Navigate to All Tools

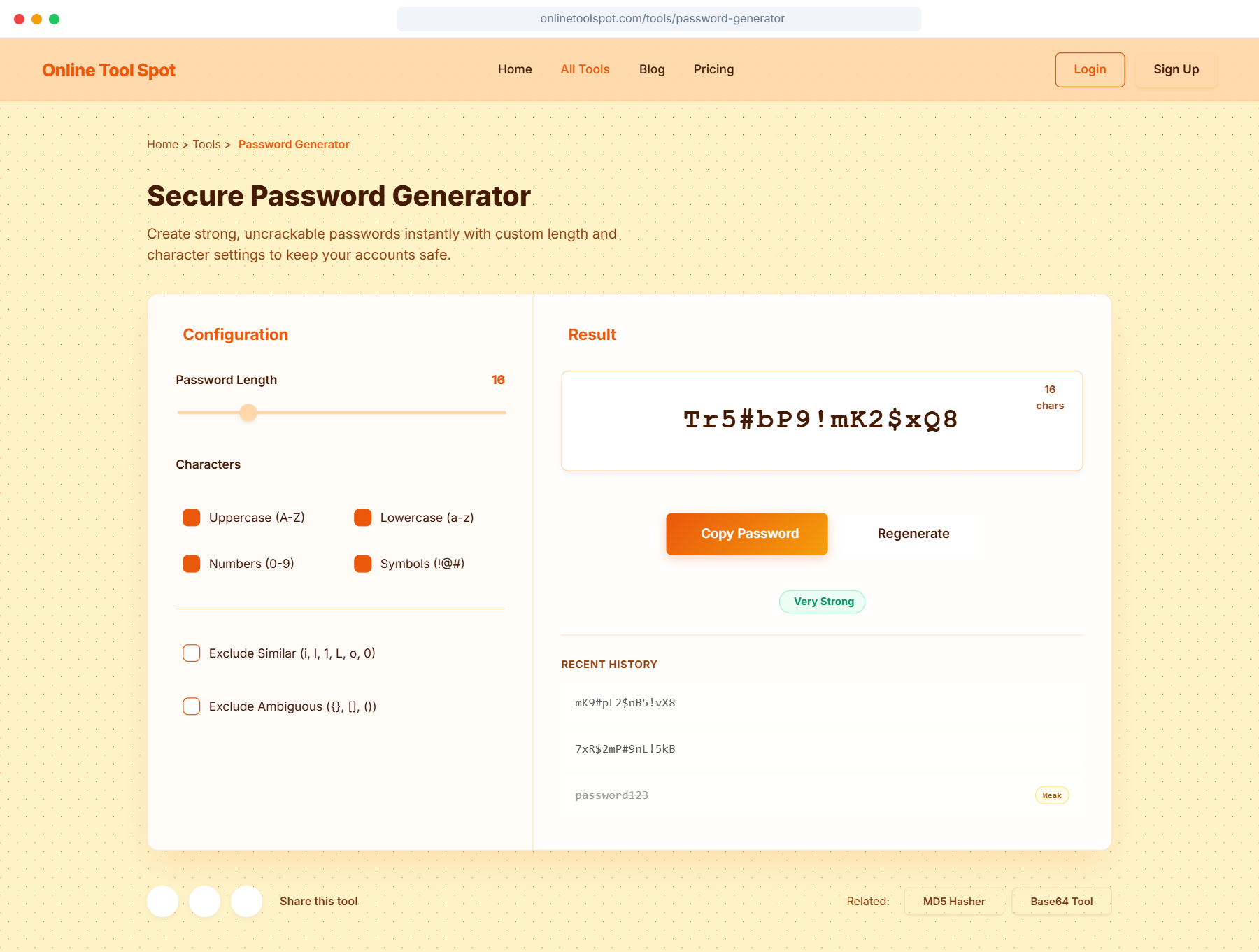coord(585,69)
